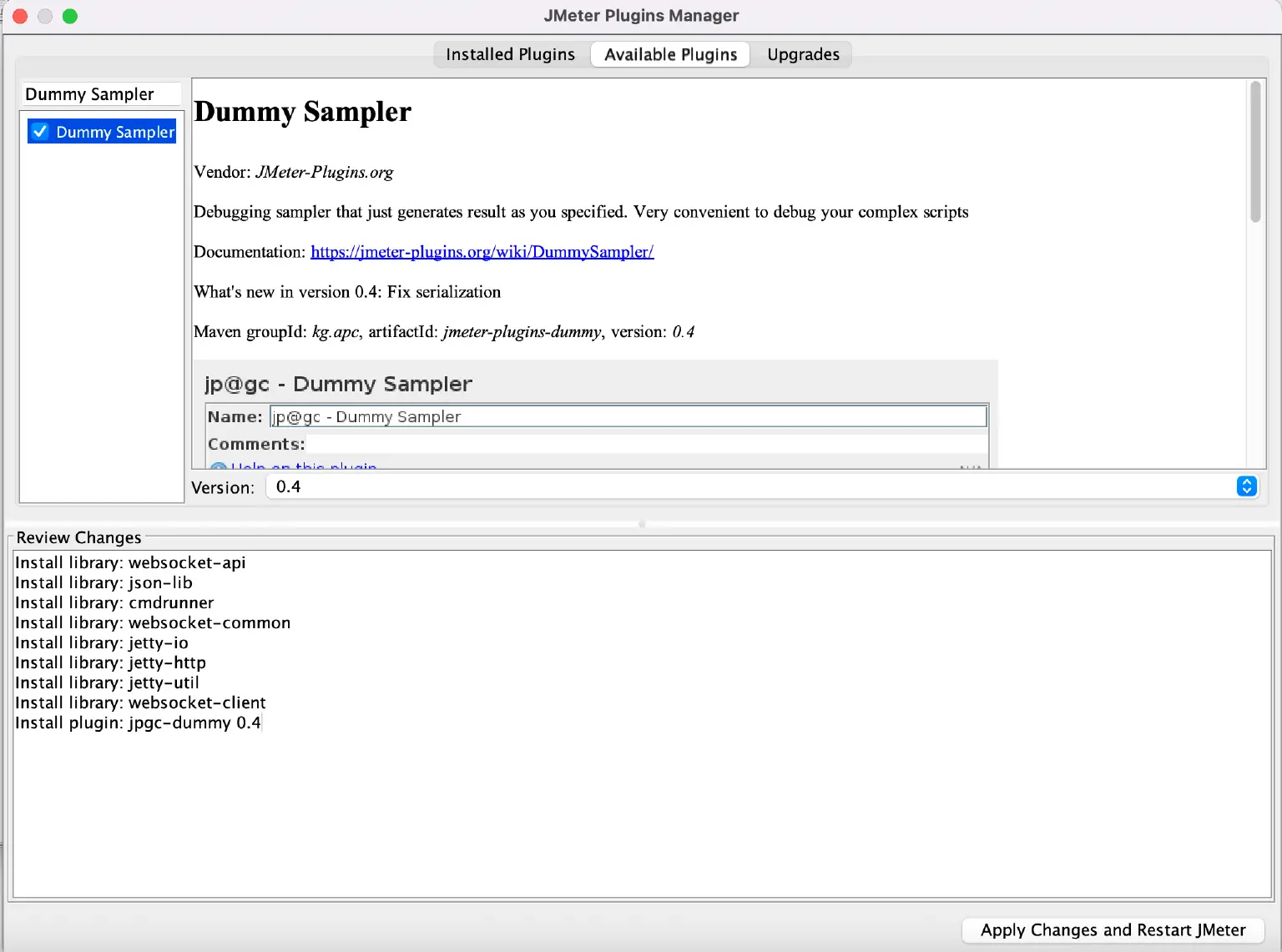Click the Name field showing jp@gc - Dummy Sampler
The image size is (1282, 952).
pyautogui.click(x=626, y=416)
